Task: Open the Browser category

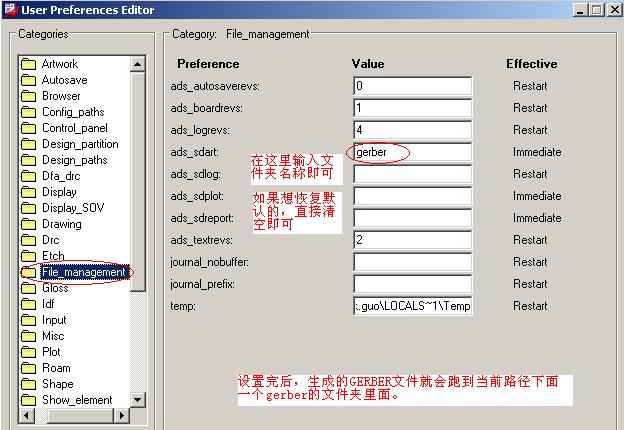Action: point(61,96)
